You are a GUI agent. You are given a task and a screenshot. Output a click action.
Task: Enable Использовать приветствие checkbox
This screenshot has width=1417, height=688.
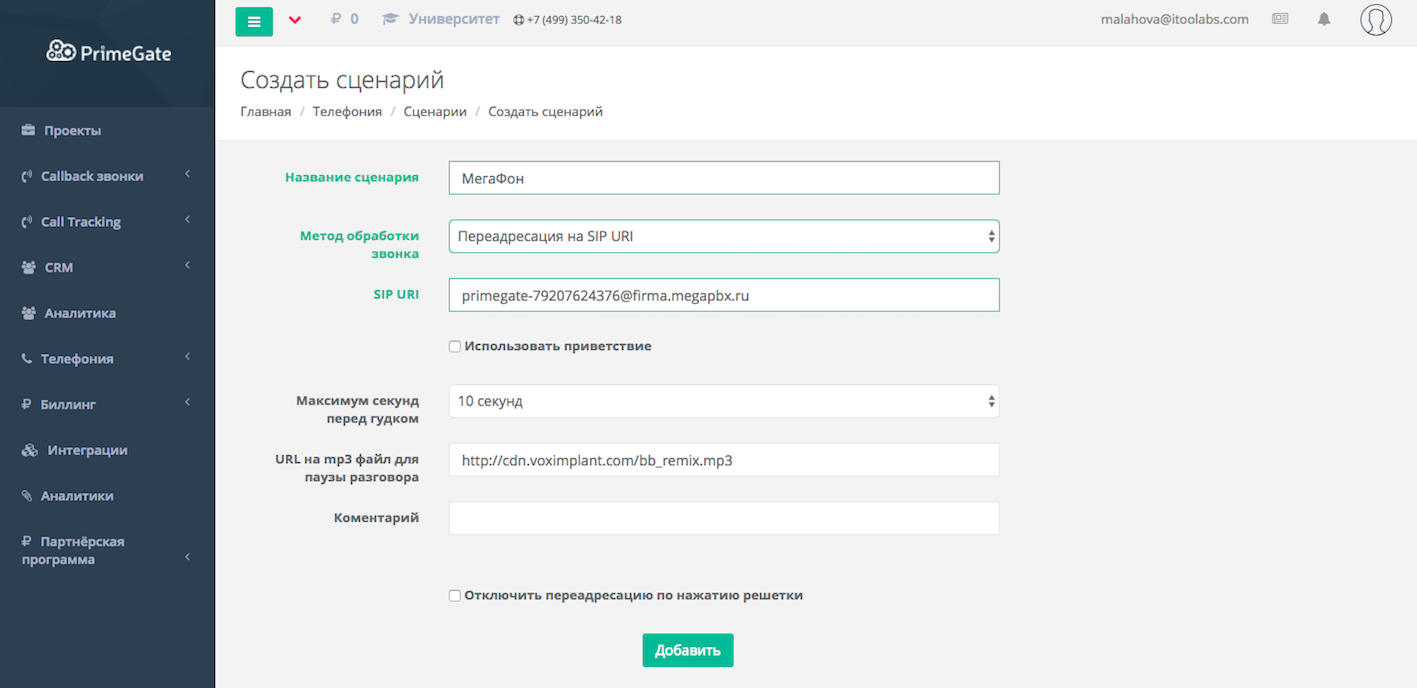coord(455,346)
